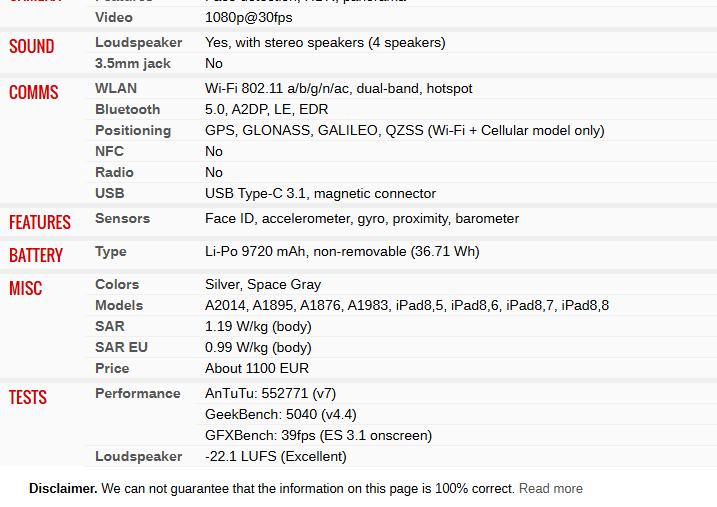
Task: Open the Bluetooth spec label
Action: coord(128,109)
